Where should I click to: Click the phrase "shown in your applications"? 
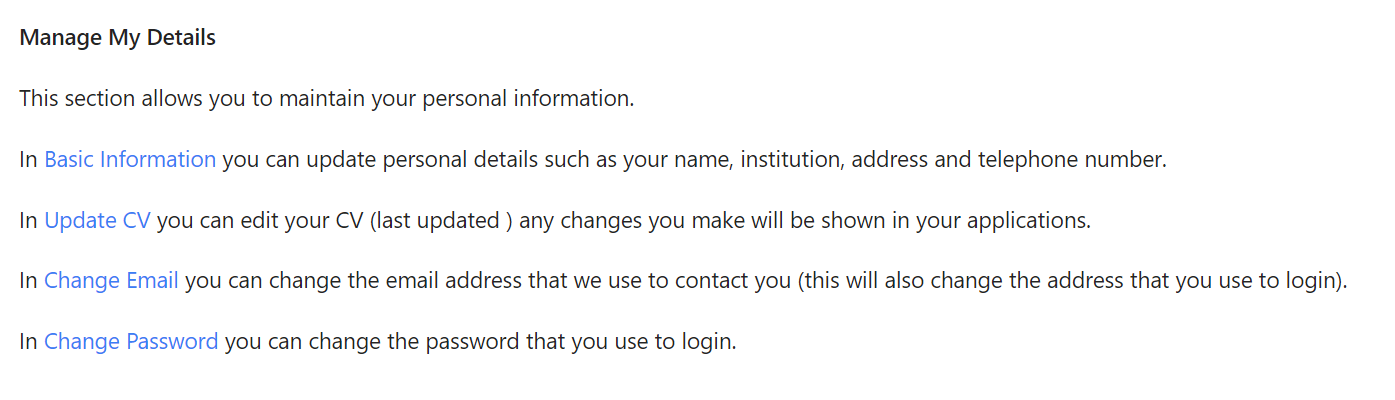click(x=962, y=221)
